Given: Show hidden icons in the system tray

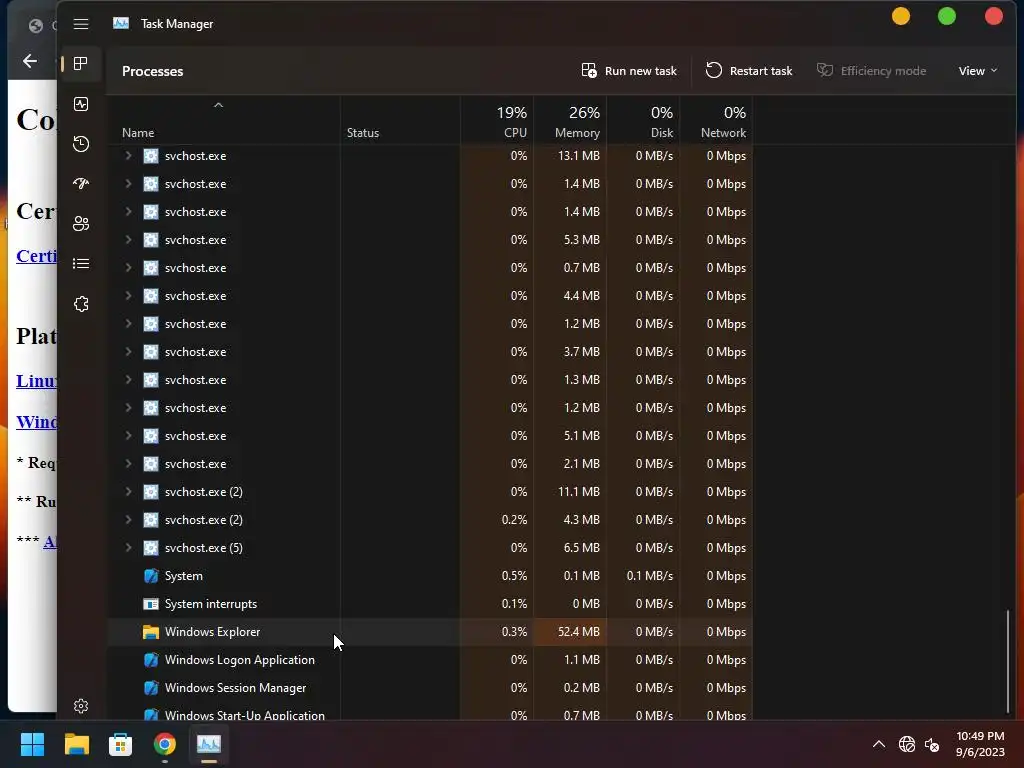Looking at the screenshot, I should (879, 744).
